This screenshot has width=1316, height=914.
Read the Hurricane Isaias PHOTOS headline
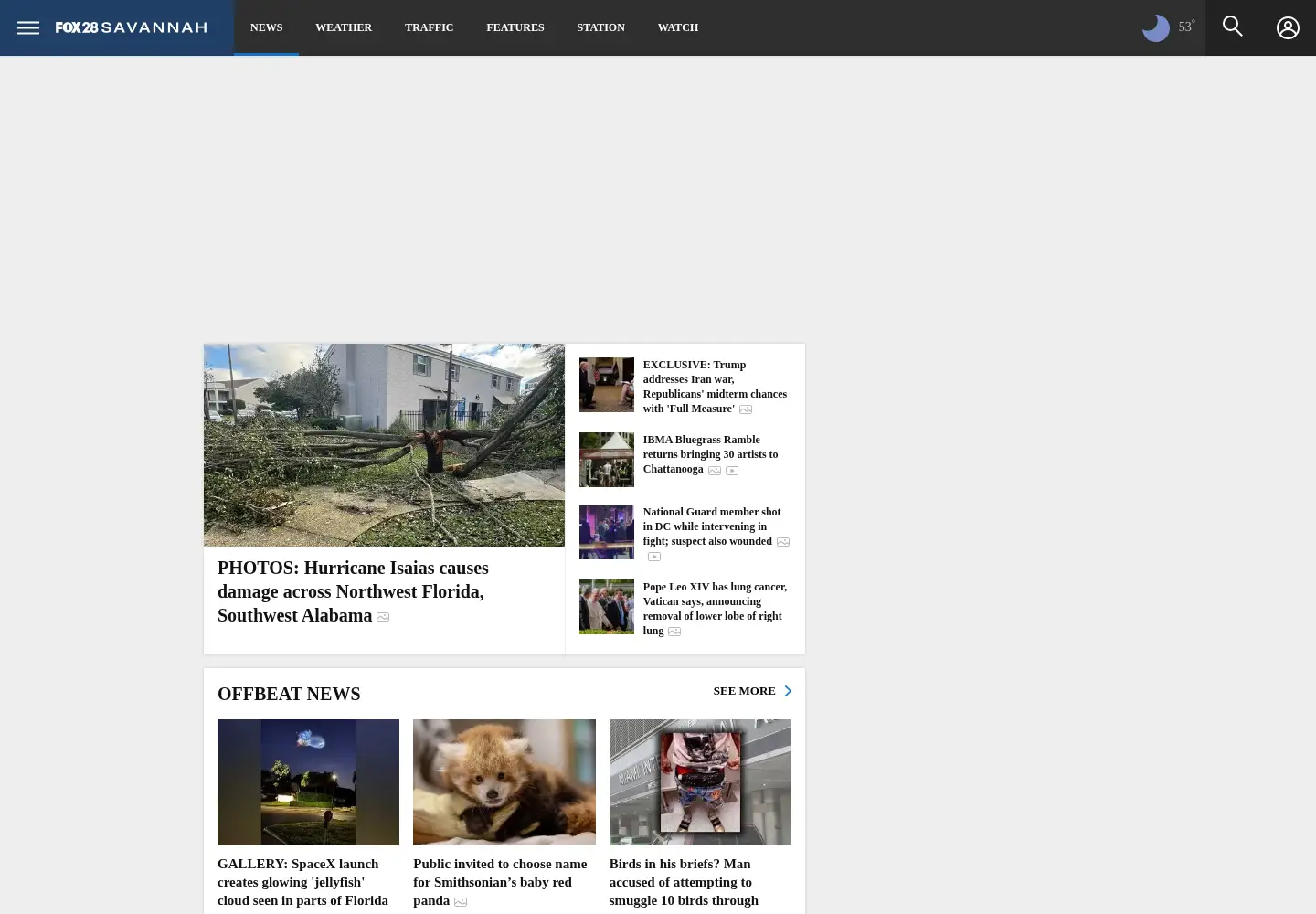pyautogui.click(x=353, y=591)
